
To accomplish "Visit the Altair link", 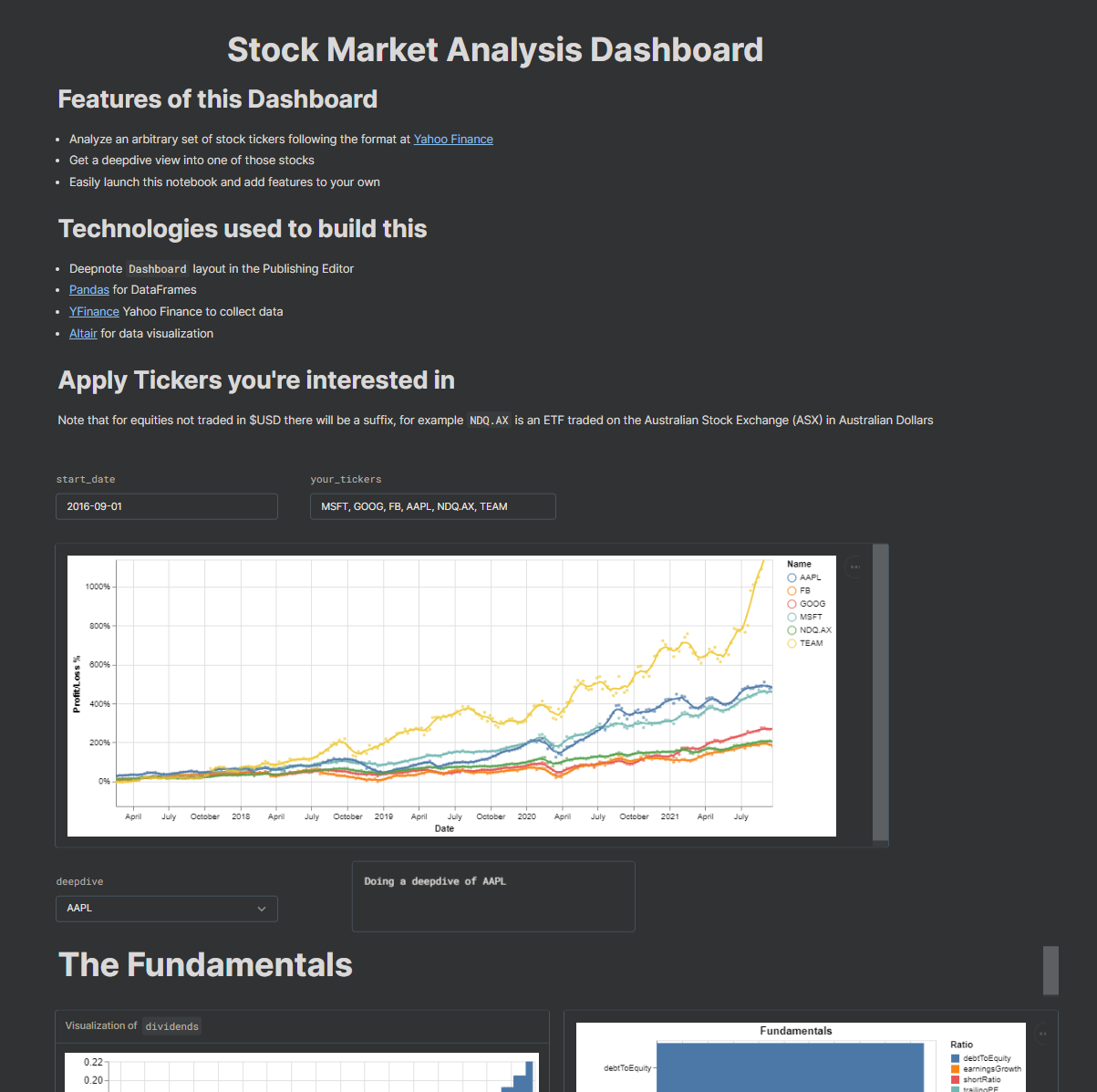I will [x=83, y=334].
